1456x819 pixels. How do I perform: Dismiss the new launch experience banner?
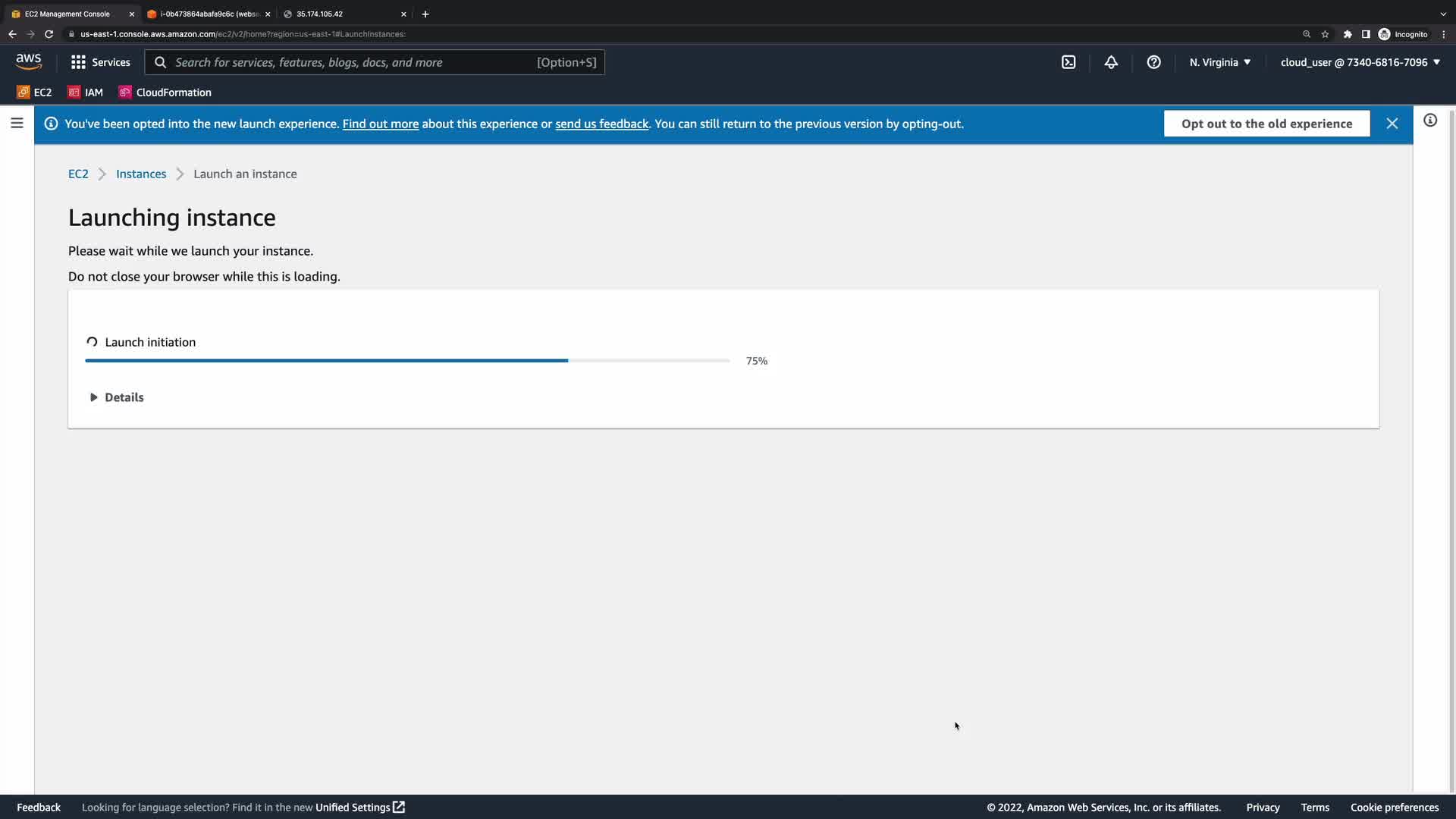[1392, 124]
